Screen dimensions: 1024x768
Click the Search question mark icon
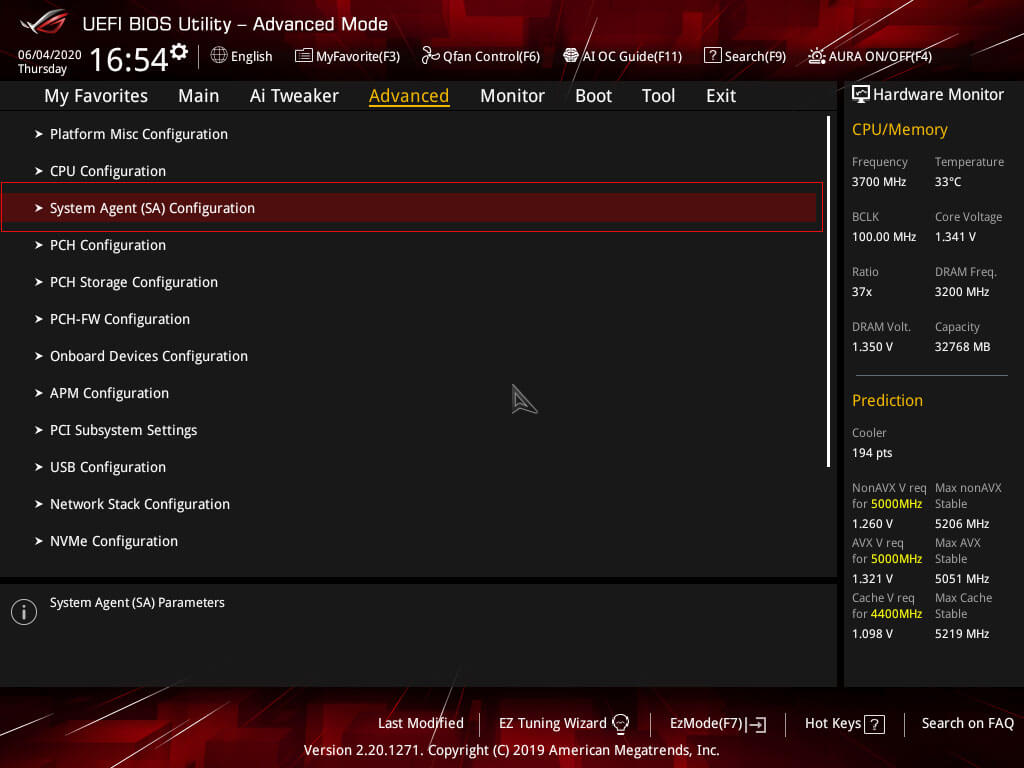point(712,56)
